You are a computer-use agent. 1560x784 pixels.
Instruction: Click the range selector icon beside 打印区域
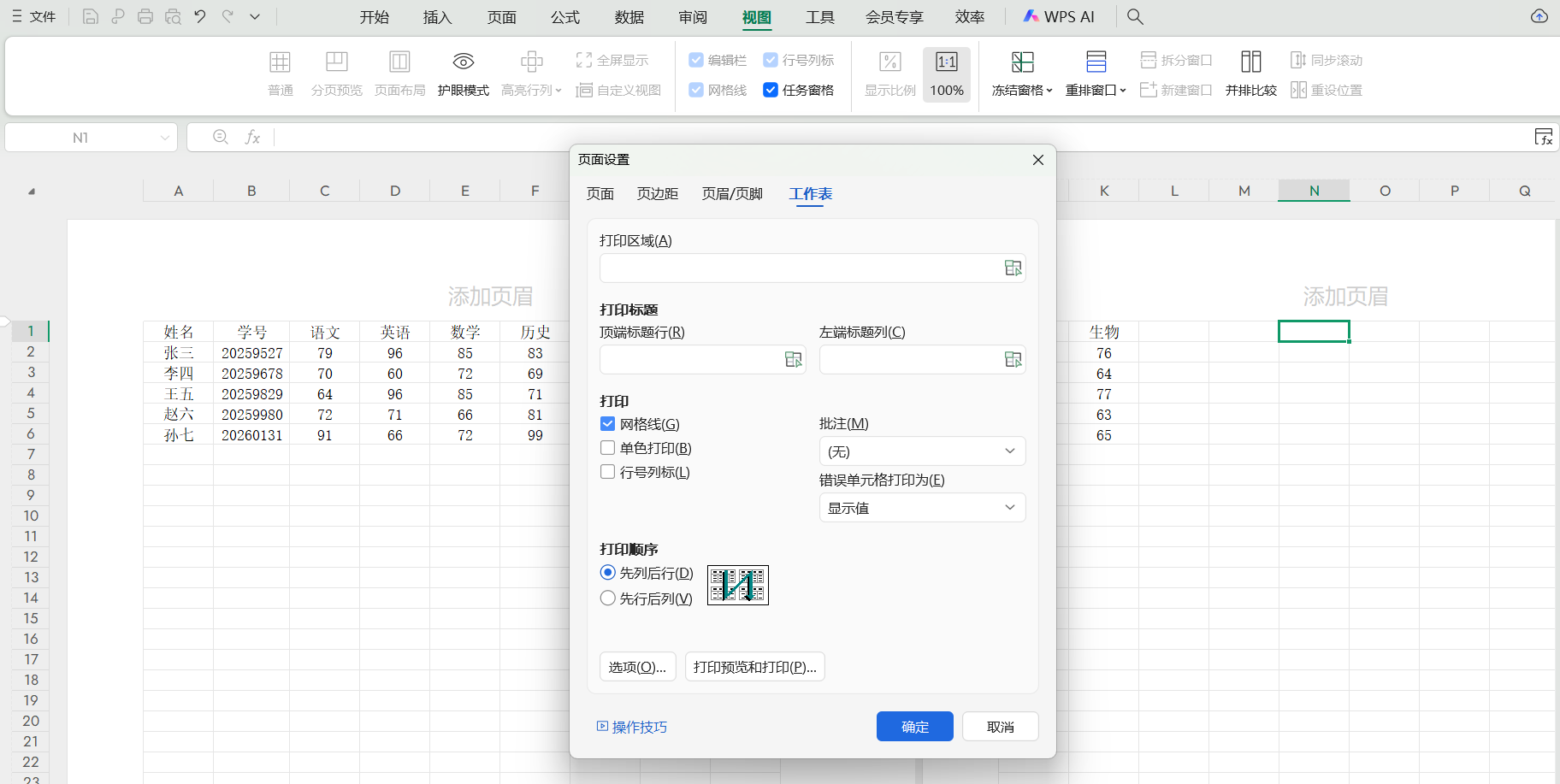point(1013,268)
